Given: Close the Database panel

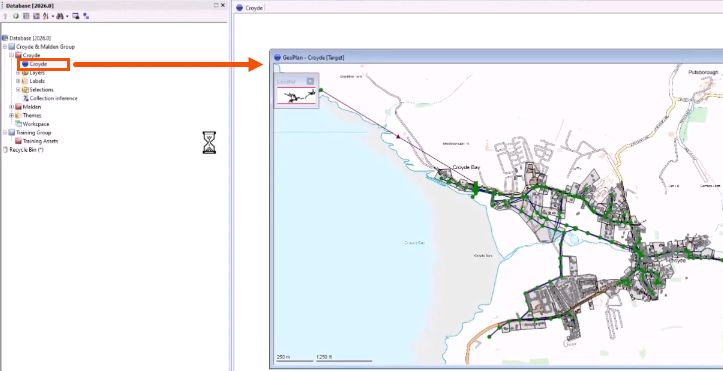Looking at the screenshot, I should (x=223, y=6).
